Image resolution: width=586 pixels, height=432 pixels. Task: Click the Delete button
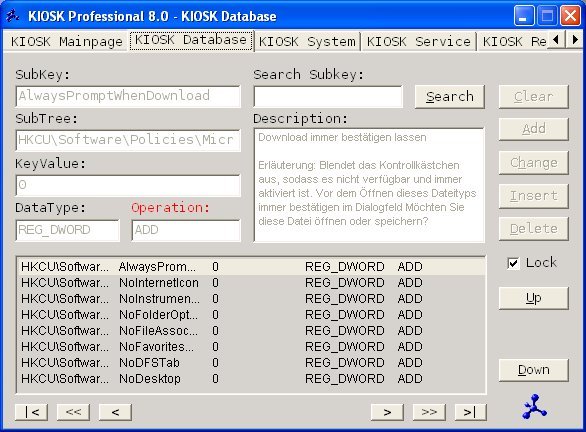(x=533, y=229)
